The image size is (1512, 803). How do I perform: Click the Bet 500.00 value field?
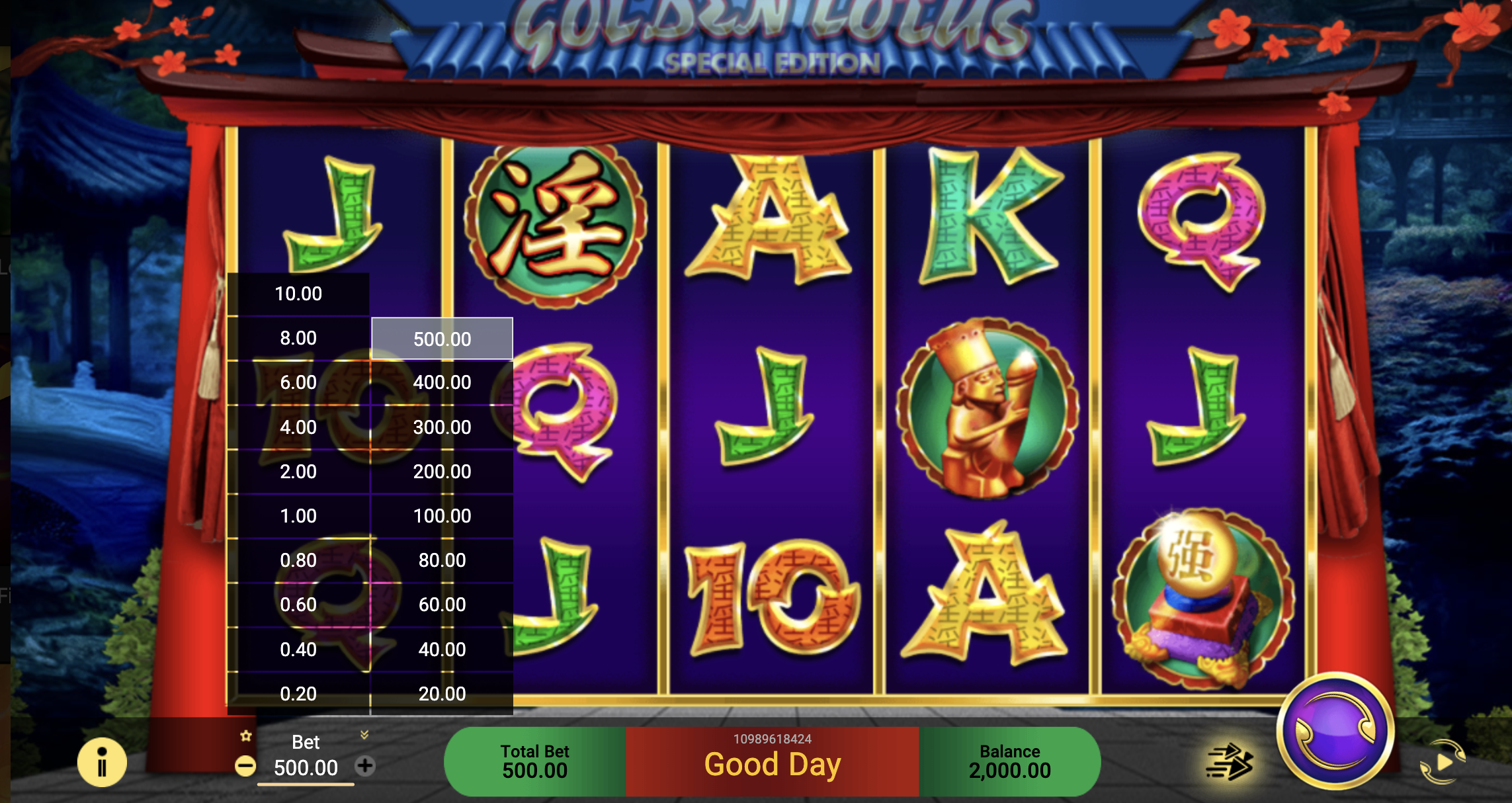pyautogui.click(x=306, y=768)
